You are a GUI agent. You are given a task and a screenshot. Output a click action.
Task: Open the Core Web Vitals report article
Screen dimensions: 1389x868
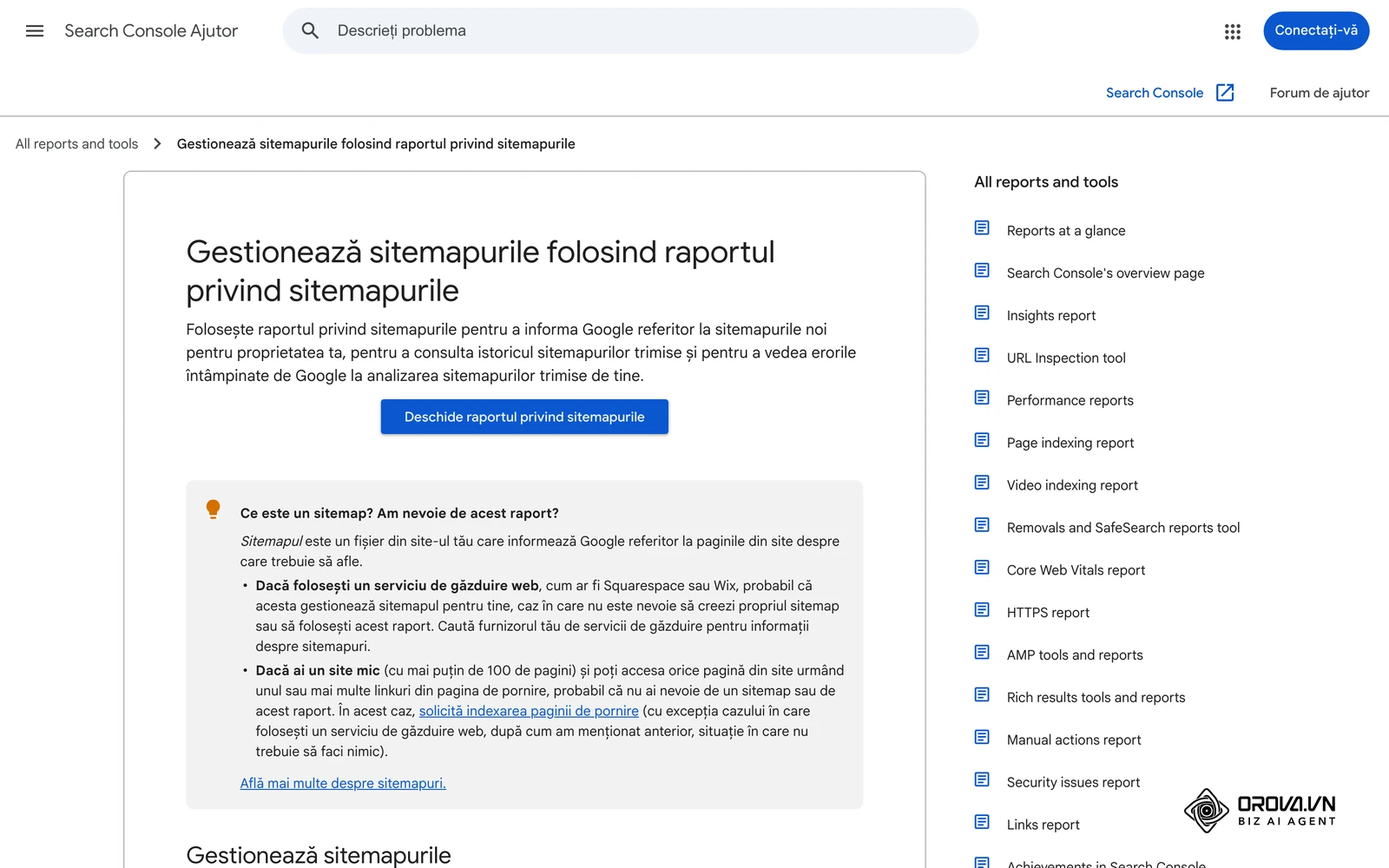(1076, 570)
